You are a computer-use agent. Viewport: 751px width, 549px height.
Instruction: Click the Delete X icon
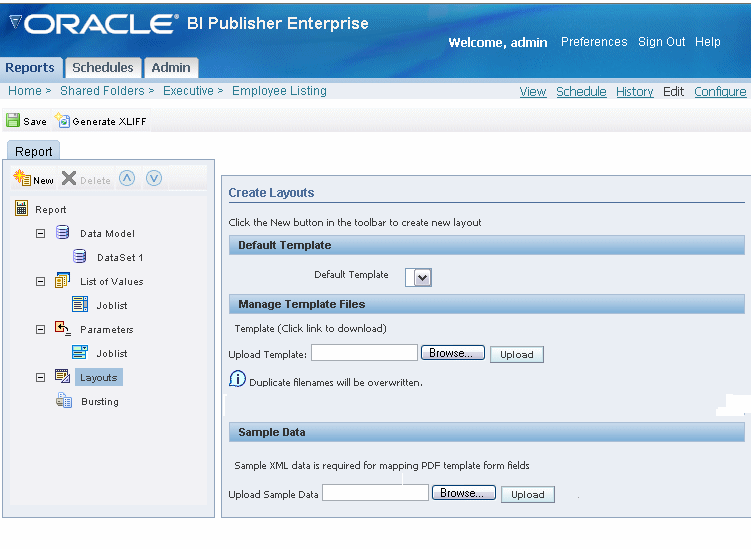[69, 178]
